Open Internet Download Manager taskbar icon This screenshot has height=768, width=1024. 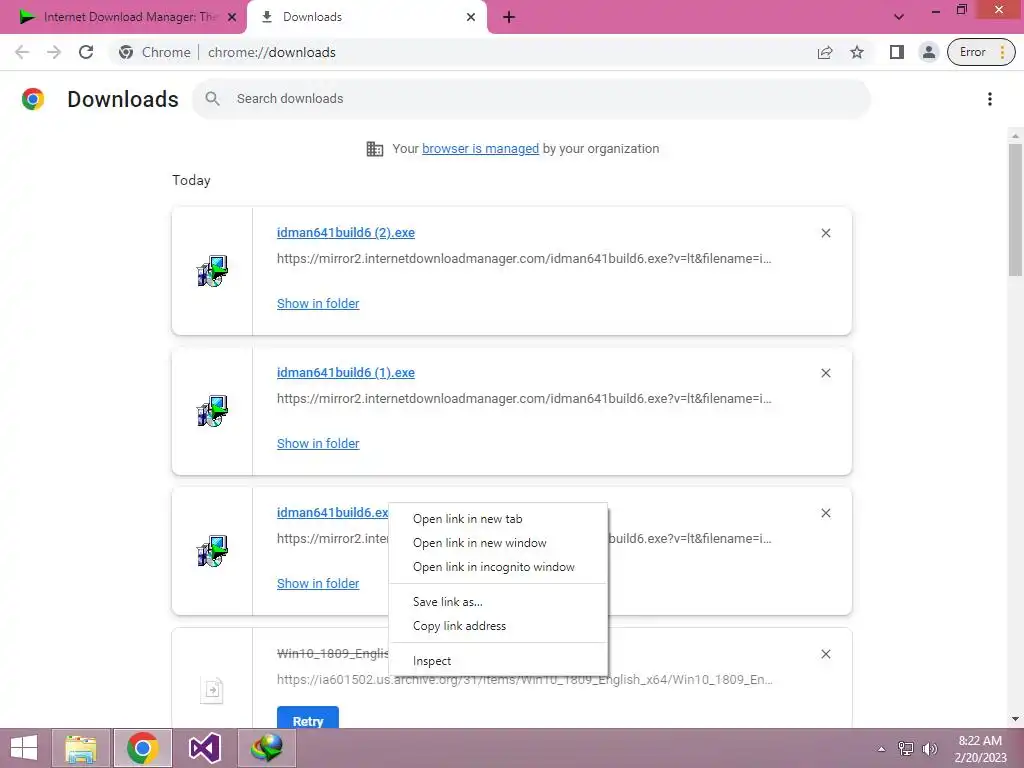pos(266,748)
